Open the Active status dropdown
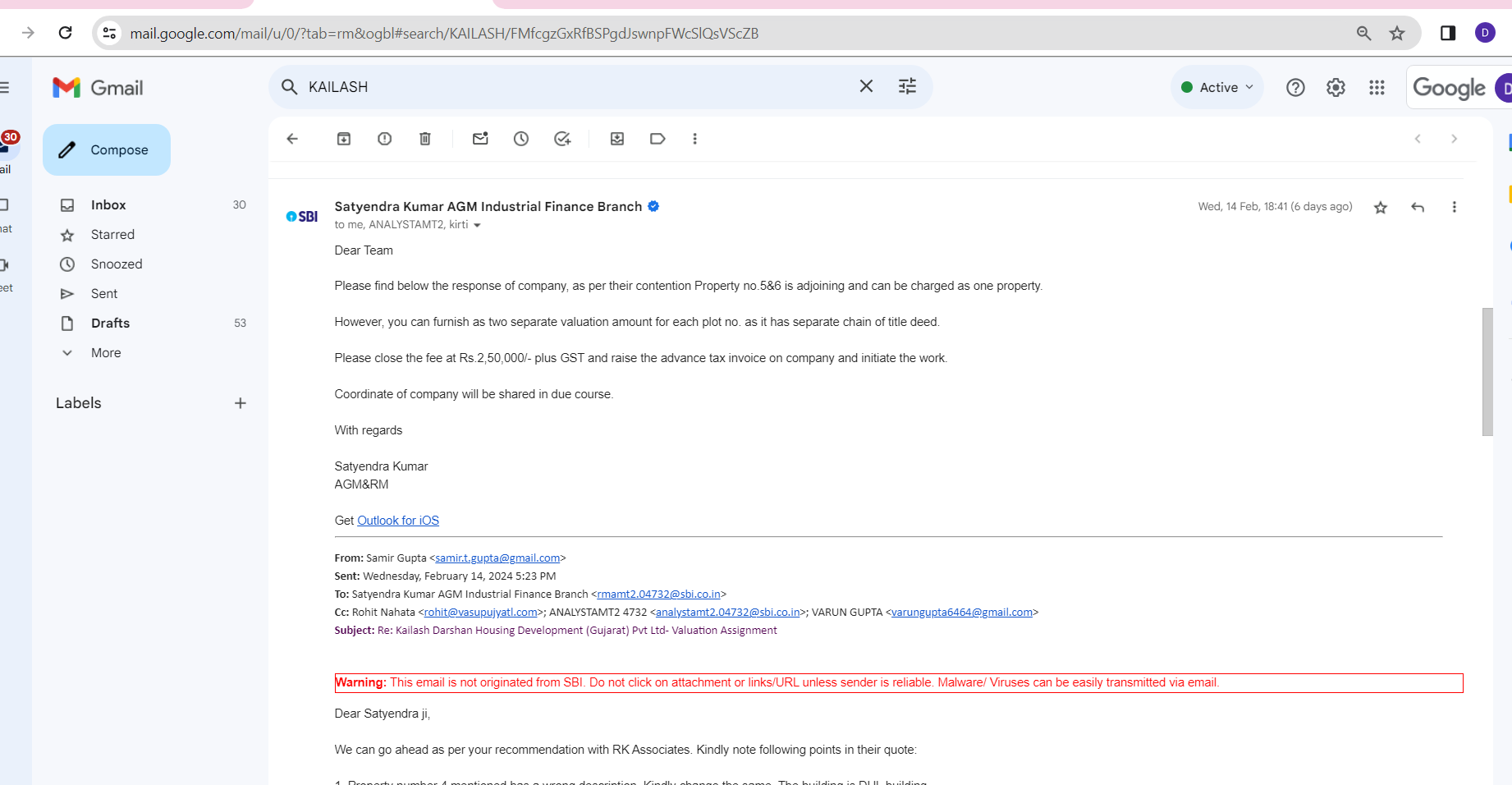 click(1217, 87)
